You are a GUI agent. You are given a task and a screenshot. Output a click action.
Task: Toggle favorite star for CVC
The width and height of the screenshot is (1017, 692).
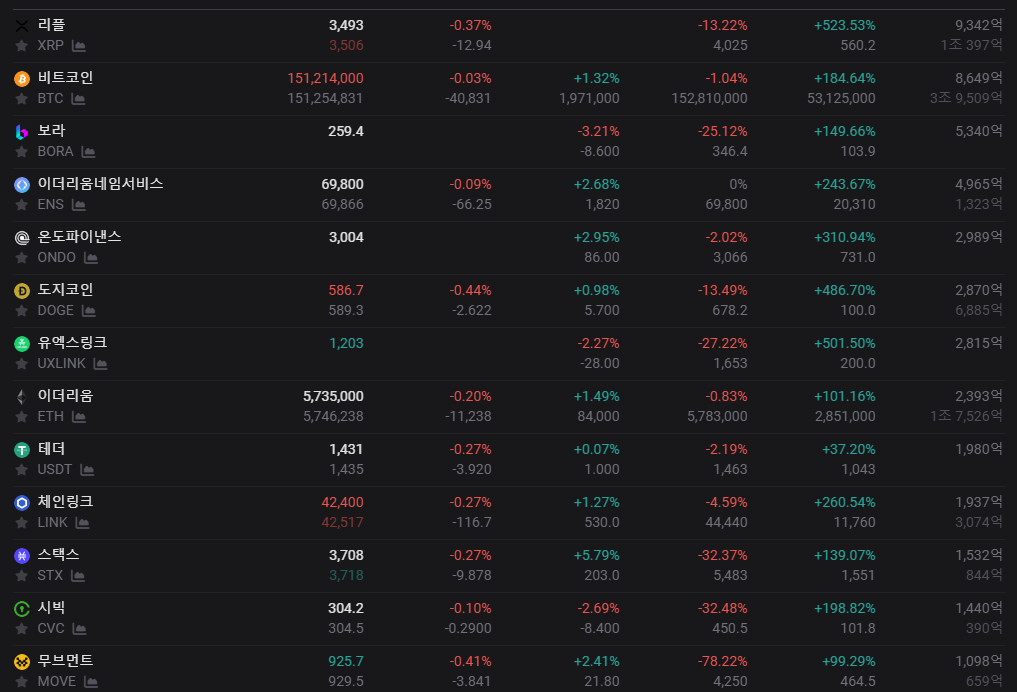pos(21,629)
